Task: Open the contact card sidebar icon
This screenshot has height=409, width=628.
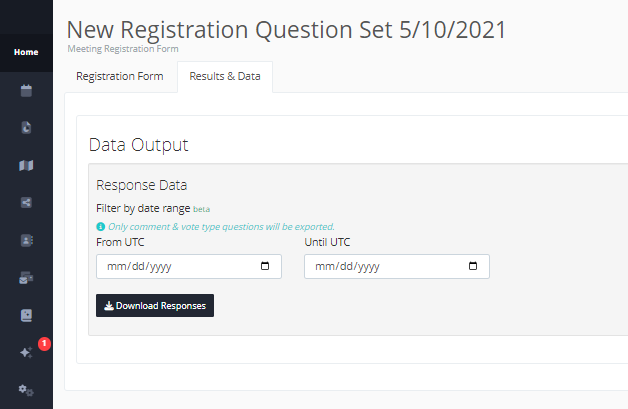Action: 26,240
